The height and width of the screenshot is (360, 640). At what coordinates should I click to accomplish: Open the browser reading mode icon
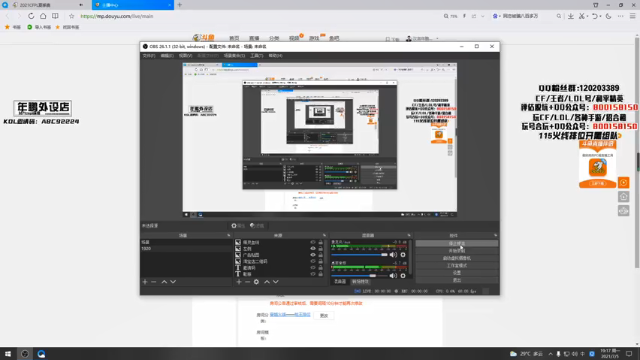tap(55, 16)
